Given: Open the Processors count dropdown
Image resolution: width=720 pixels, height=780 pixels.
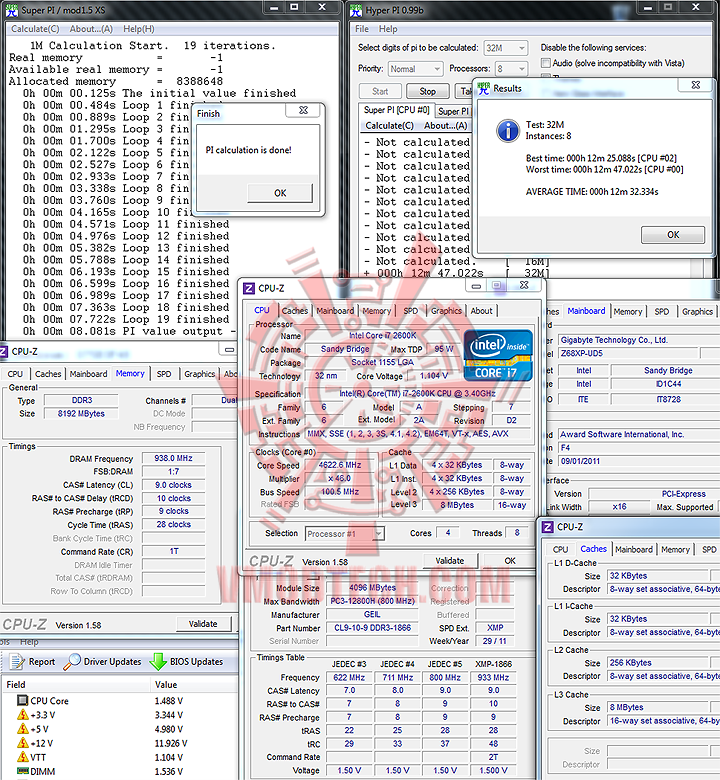Looking at the screenshot, I should point(511,69).
